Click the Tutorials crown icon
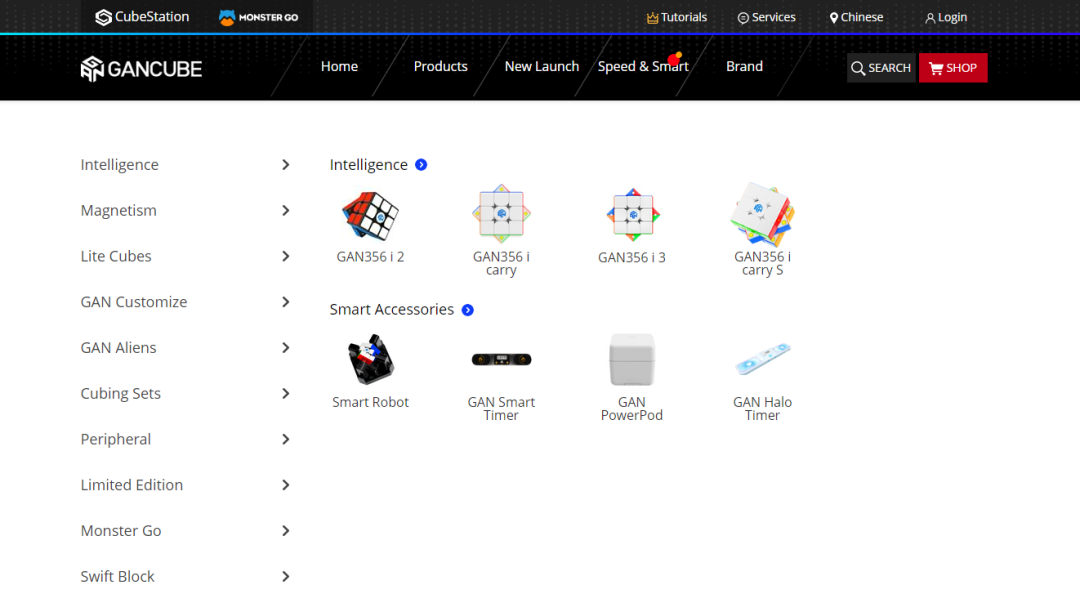The height and width of the screenshot is (603, 1080). tap(652, 18)
